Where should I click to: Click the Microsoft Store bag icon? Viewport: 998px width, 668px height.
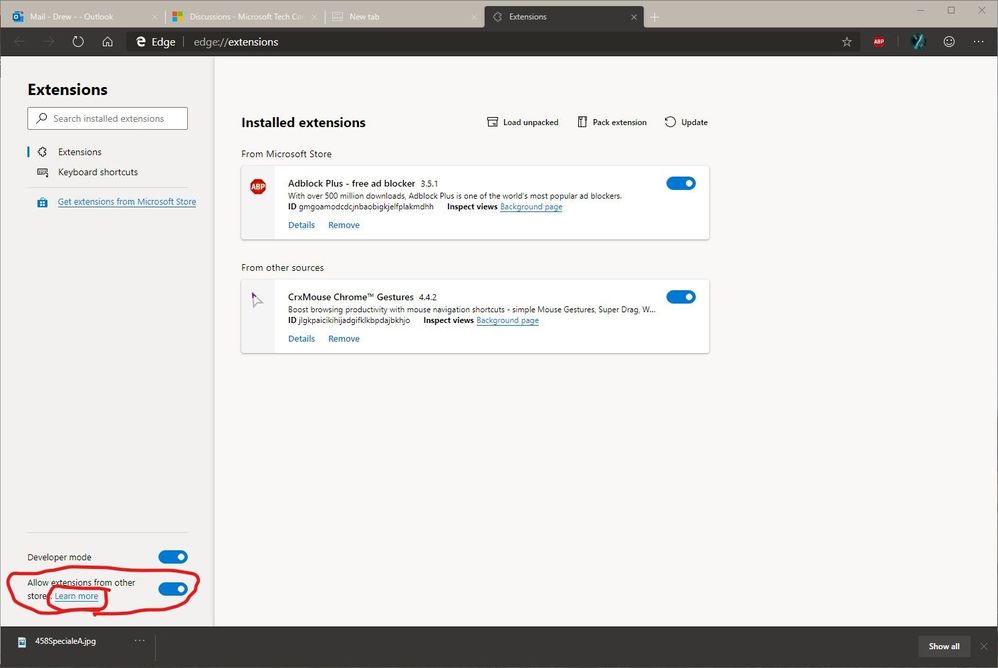pos(42,202)
